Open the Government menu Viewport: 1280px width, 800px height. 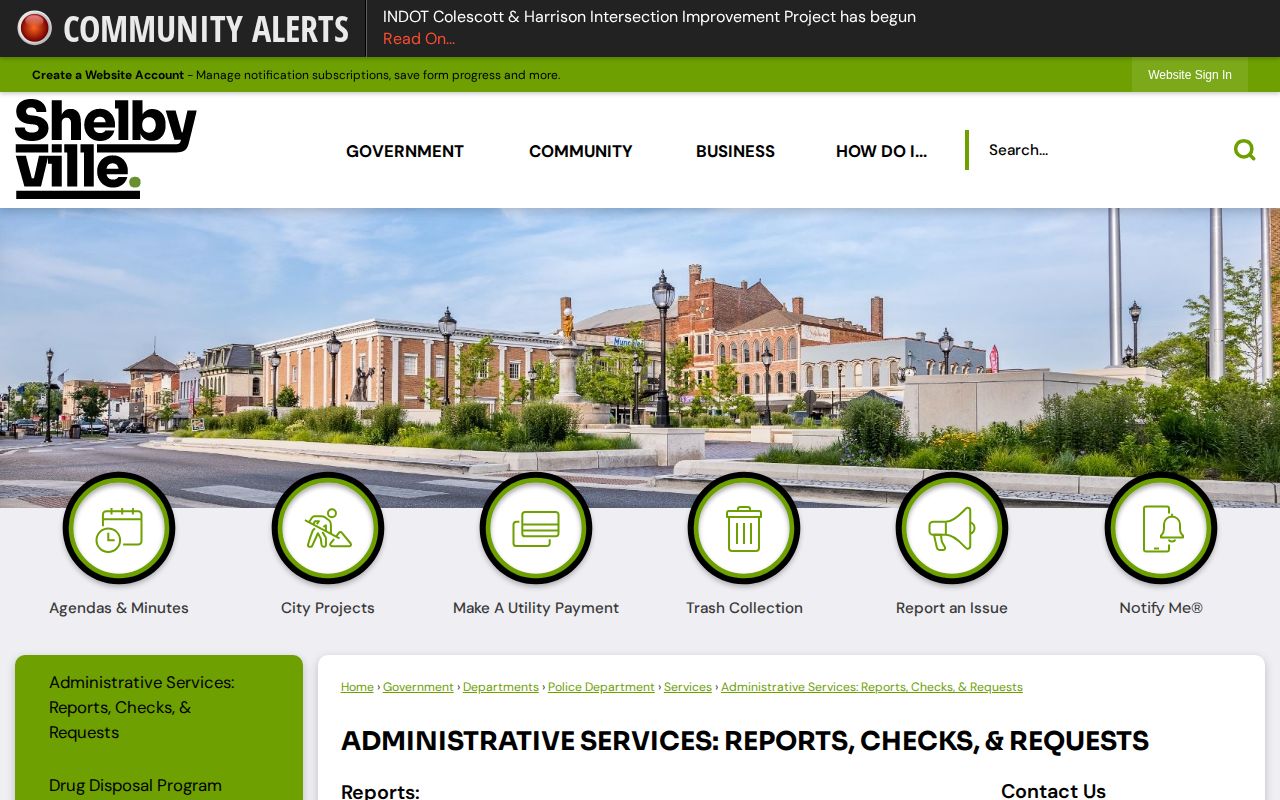(x=405, y=151)
